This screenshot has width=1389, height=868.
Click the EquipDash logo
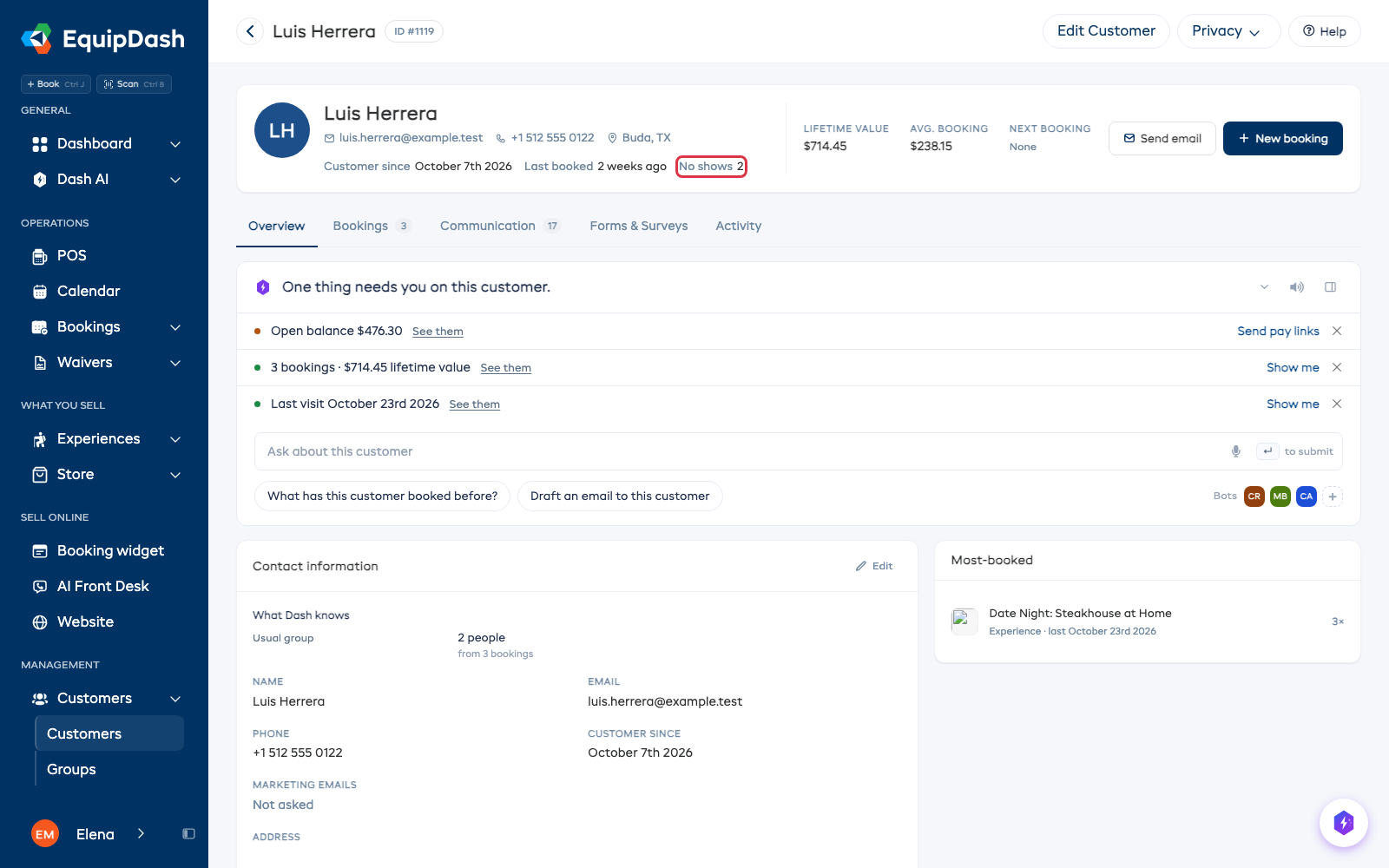pyautogui.click(x=103, y=39)
